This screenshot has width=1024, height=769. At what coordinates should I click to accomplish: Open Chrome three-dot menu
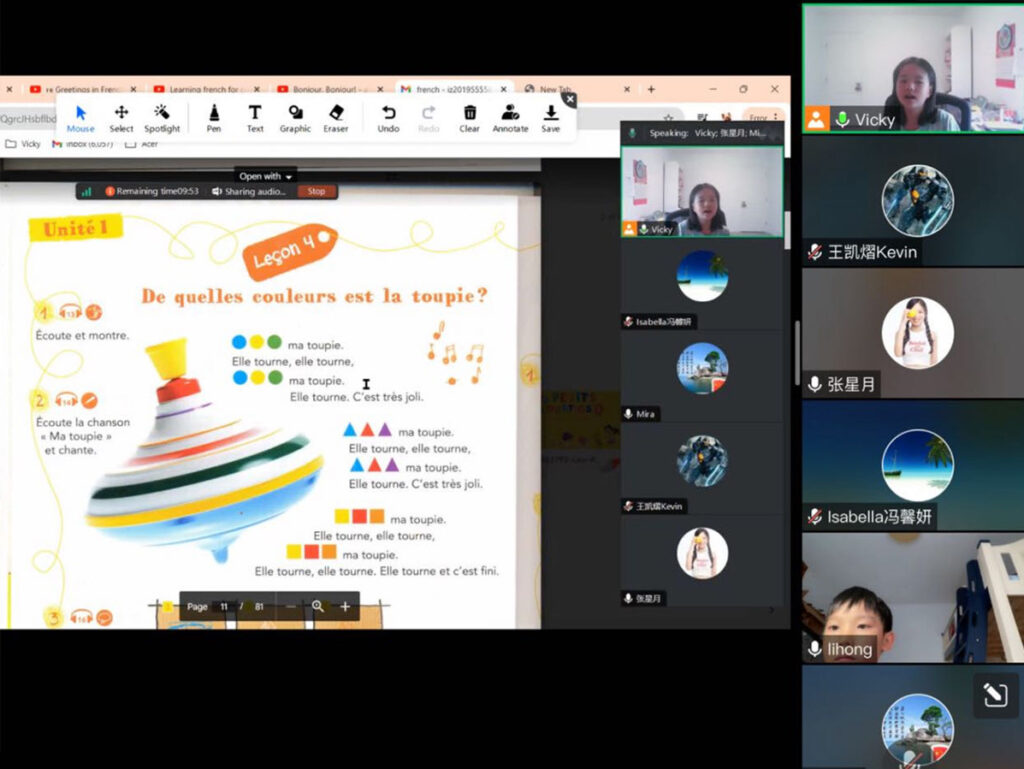[775, 118]
